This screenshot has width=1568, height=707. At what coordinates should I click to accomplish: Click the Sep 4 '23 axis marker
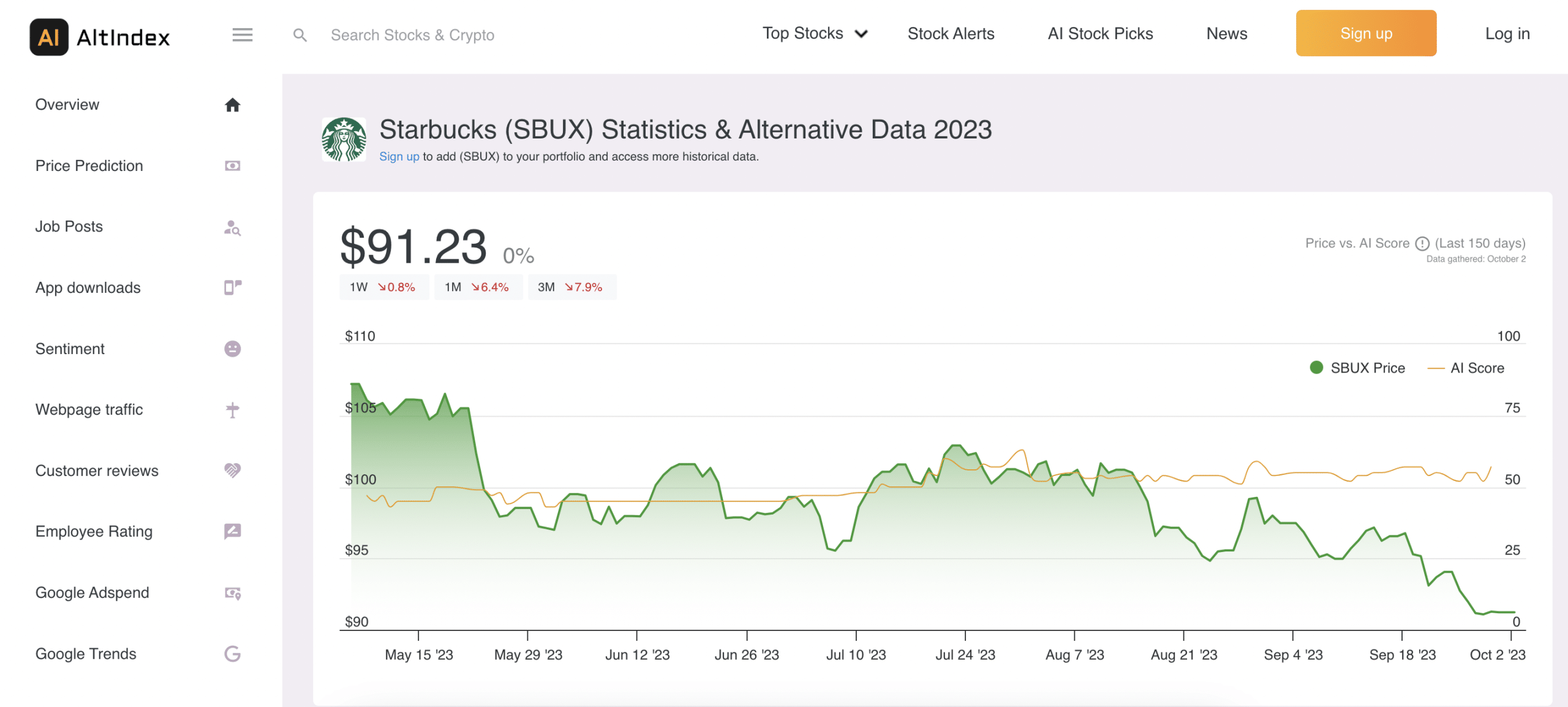pos(1293,655)
